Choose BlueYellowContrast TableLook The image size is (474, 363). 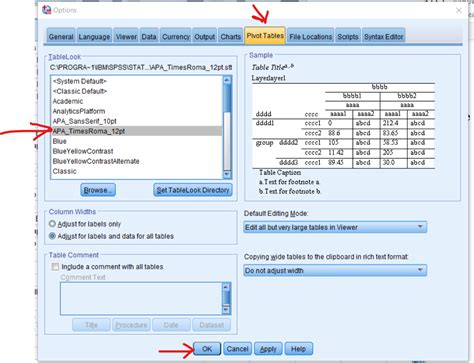click(136, 151)
